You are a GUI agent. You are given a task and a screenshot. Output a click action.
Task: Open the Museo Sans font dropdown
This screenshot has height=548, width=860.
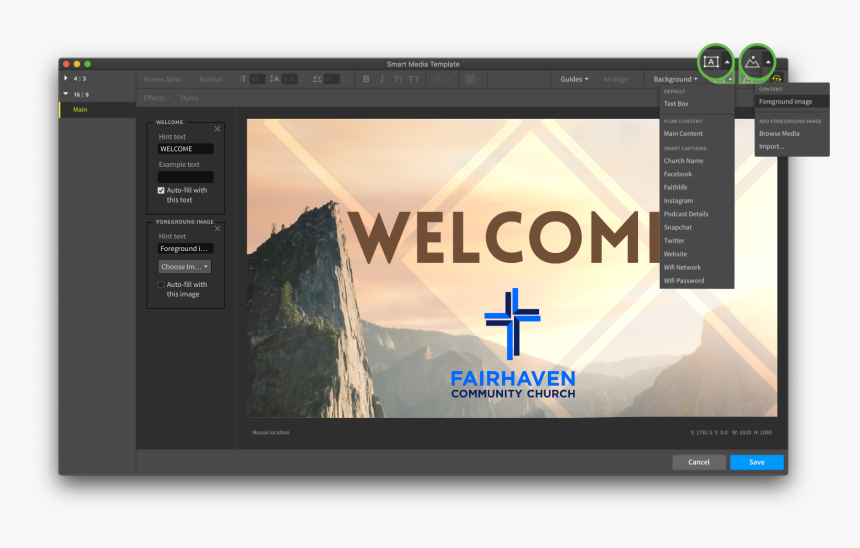[167, 80]
